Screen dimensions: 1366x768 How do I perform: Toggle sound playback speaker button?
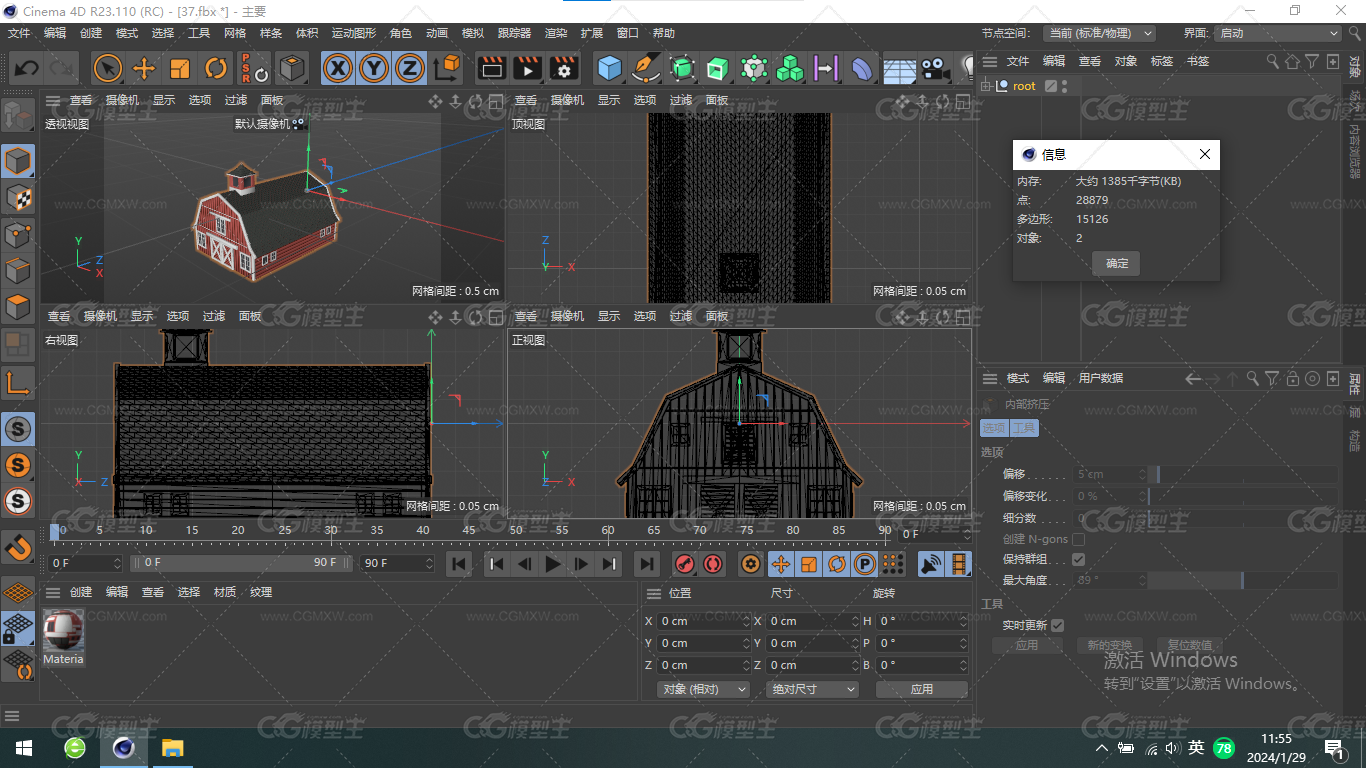point(931,564)
